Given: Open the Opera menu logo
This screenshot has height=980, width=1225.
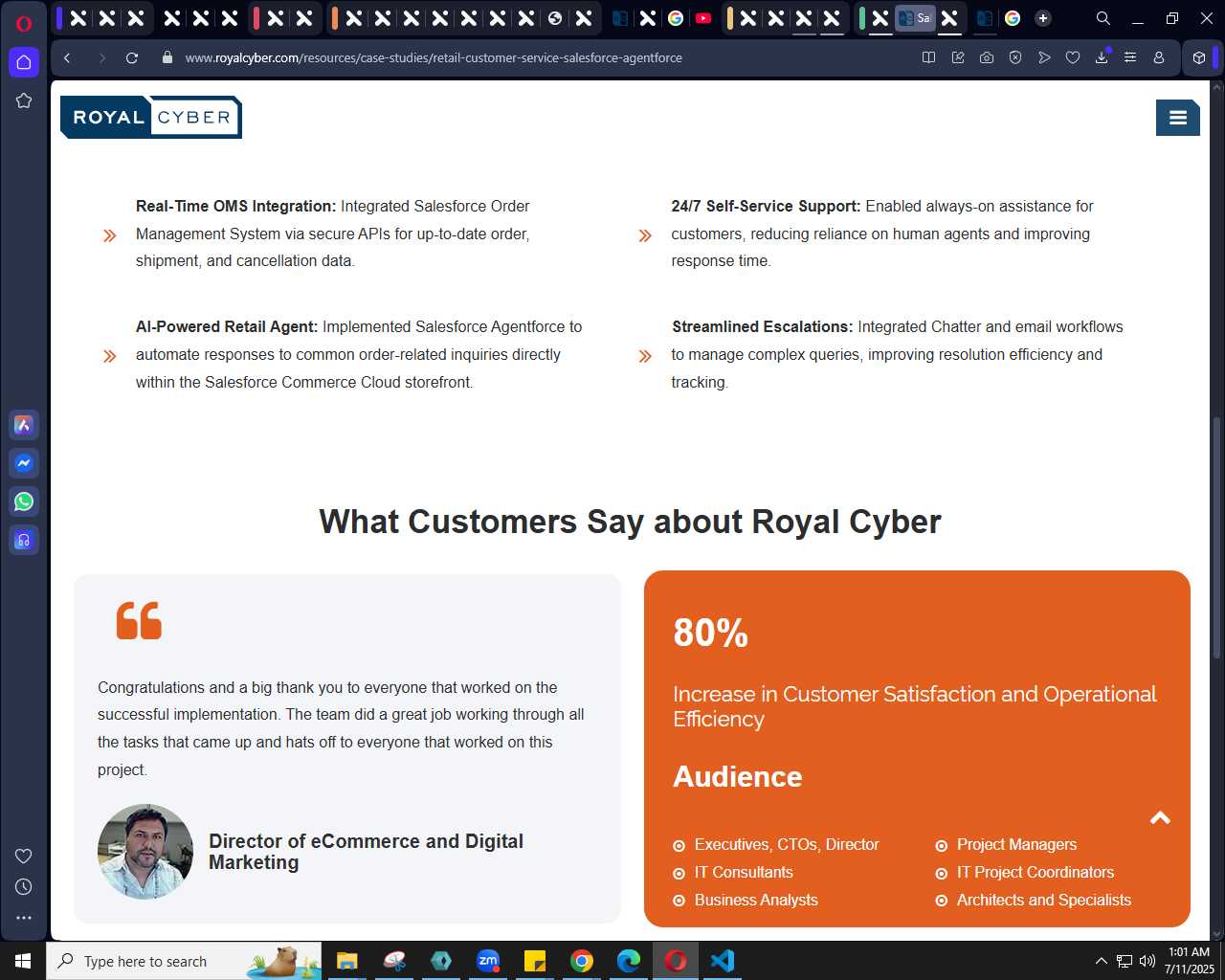Looking at the screenshot, I should (24, 23).
